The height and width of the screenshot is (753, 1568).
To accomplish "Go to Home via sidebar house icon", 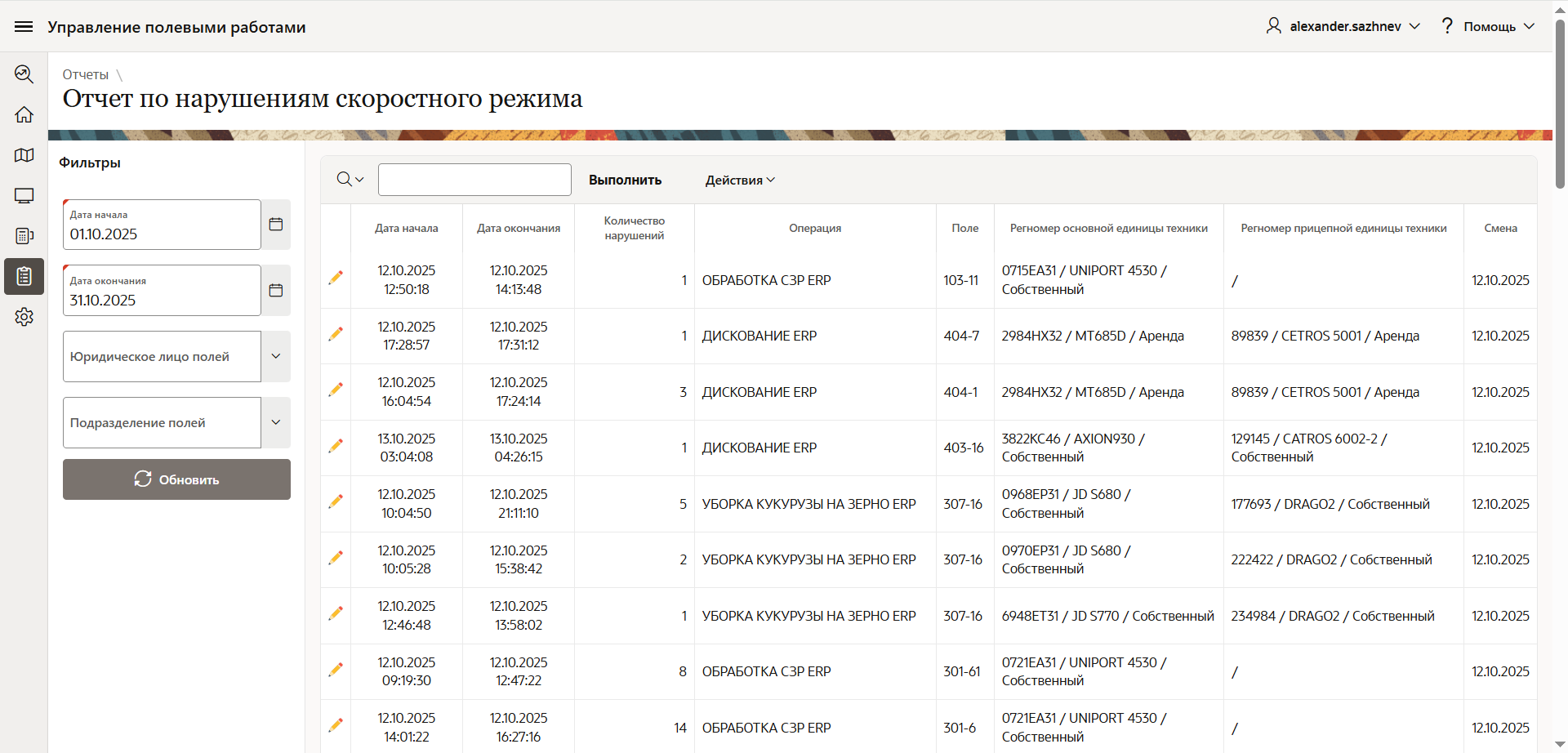I will point(24,115).
